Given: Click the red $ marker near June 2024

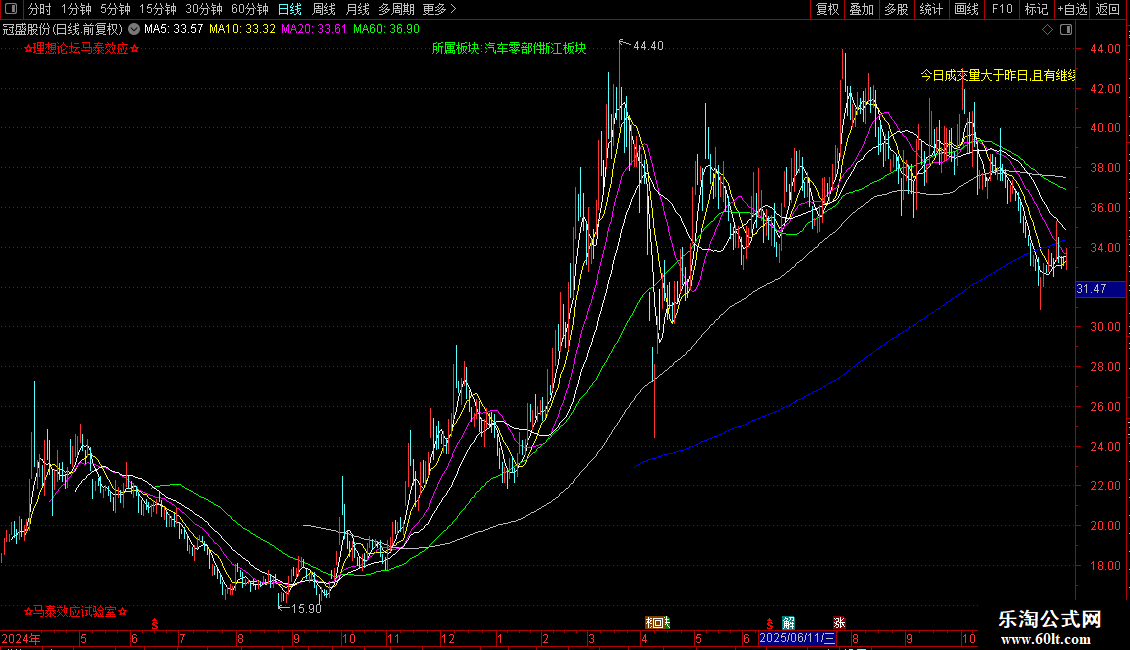Looking at the screenshot, I should click(154, 623).
